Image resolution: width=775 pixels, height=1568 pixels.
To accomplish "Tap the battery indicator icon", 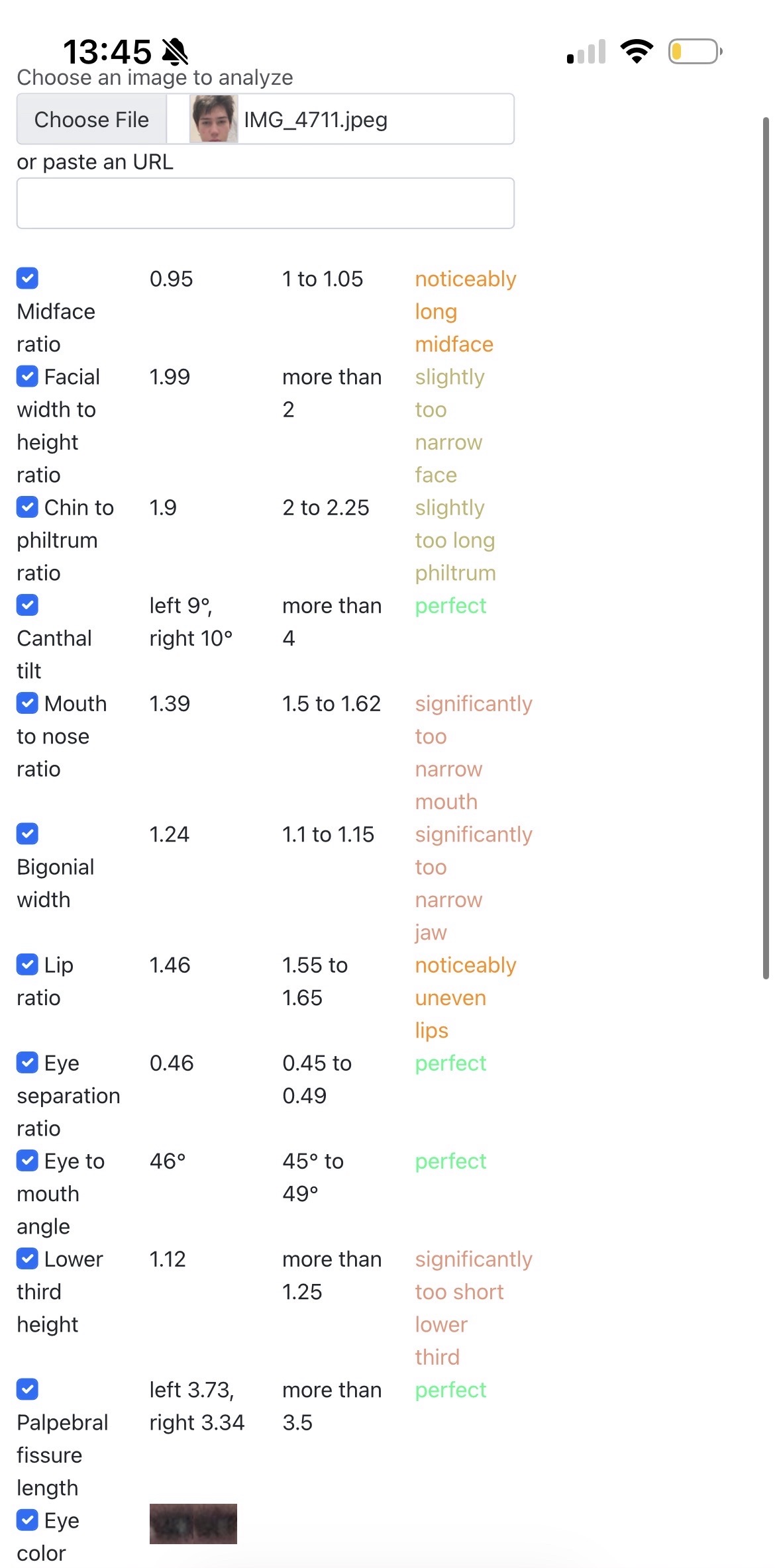I will pos(695,51).
